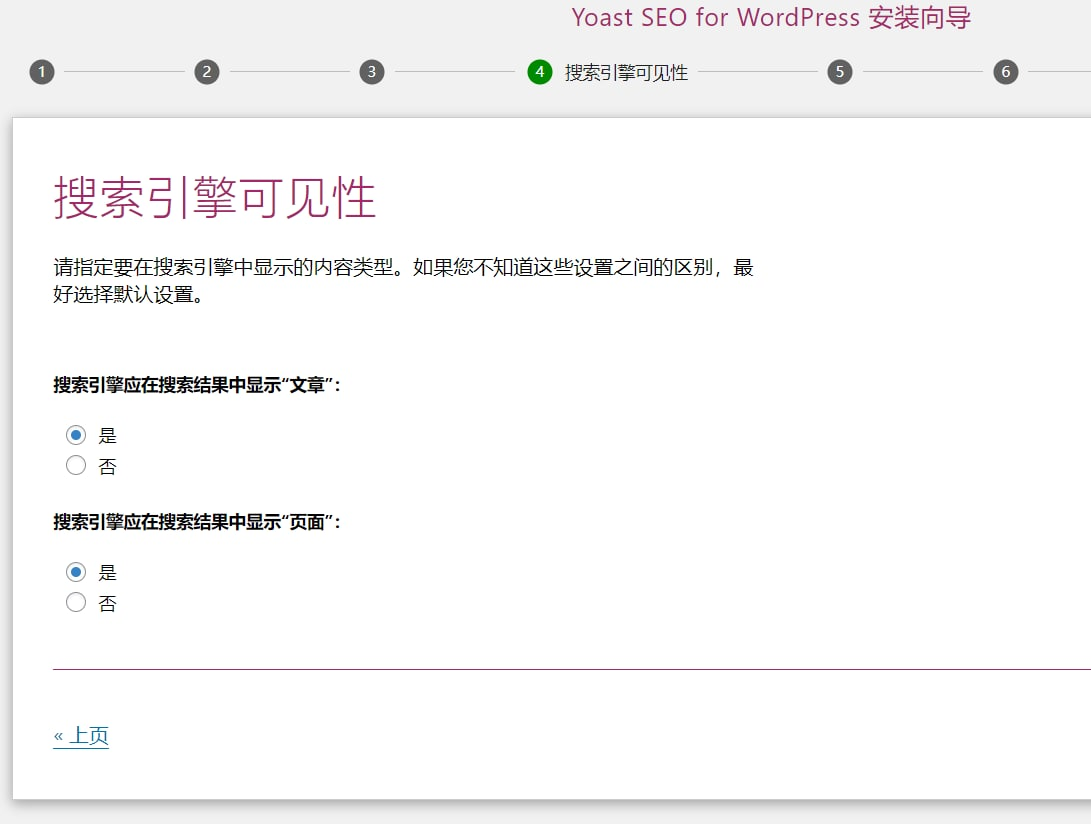Click the 是 text label under 文章

(x=108, y=436)
